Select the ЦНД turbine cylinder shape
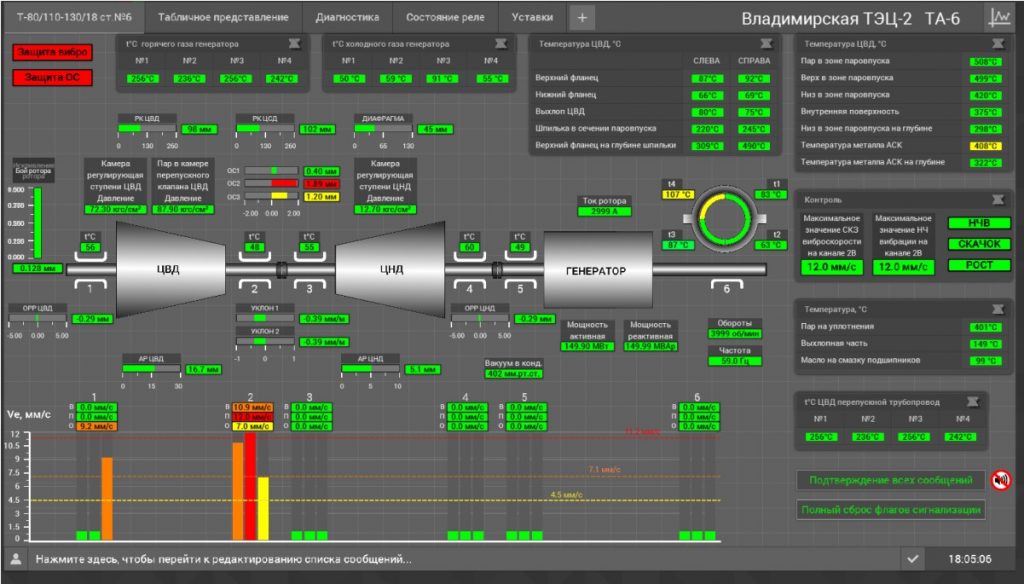The height and width of the screenshot is (584, 1024). (390, 268)
